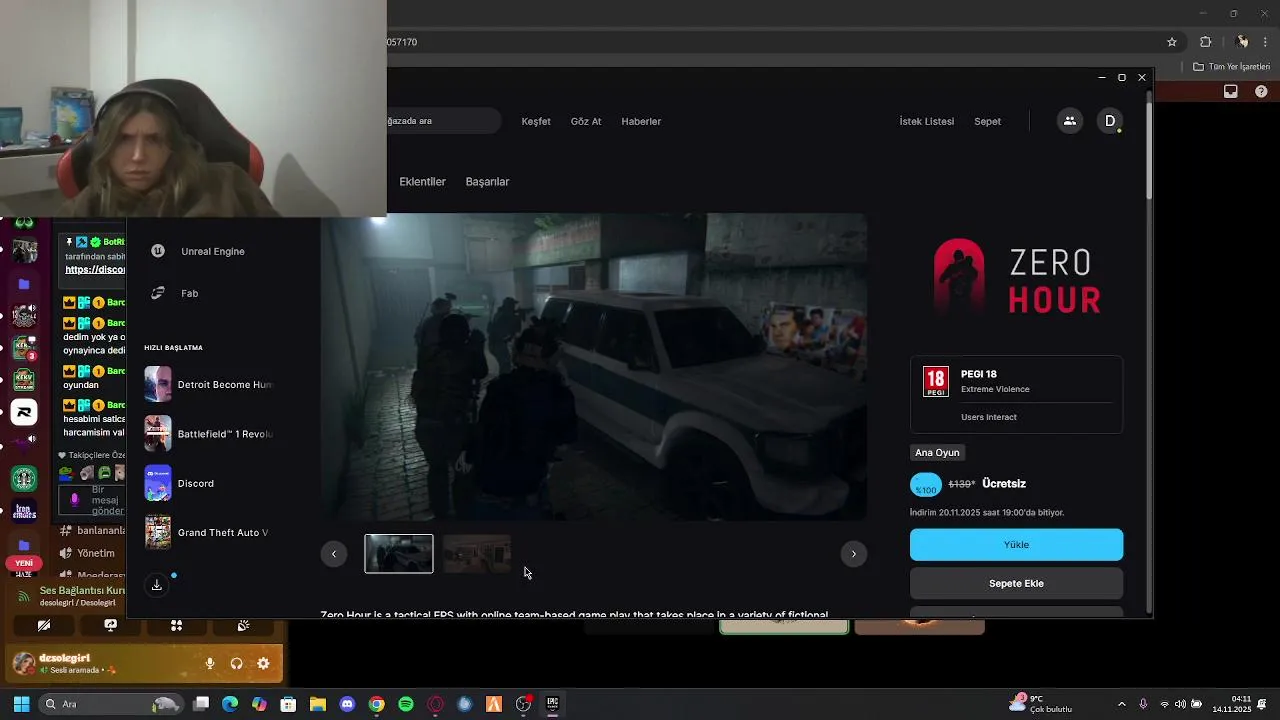Open the Tüm Yer İşaretleri bookmarks folder
Viewport: 1280px width, 720px height.
[1231, 67]
